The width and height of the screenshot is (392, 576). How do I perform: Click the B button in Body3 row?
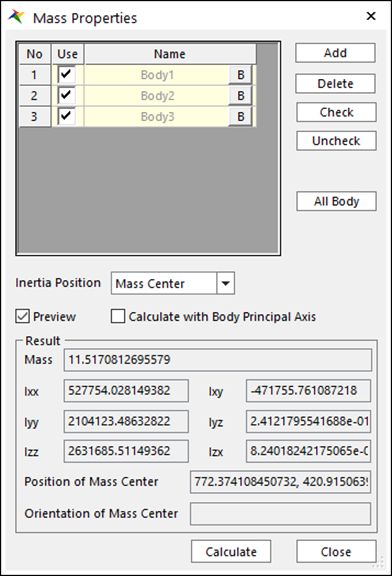pos(240,117)
